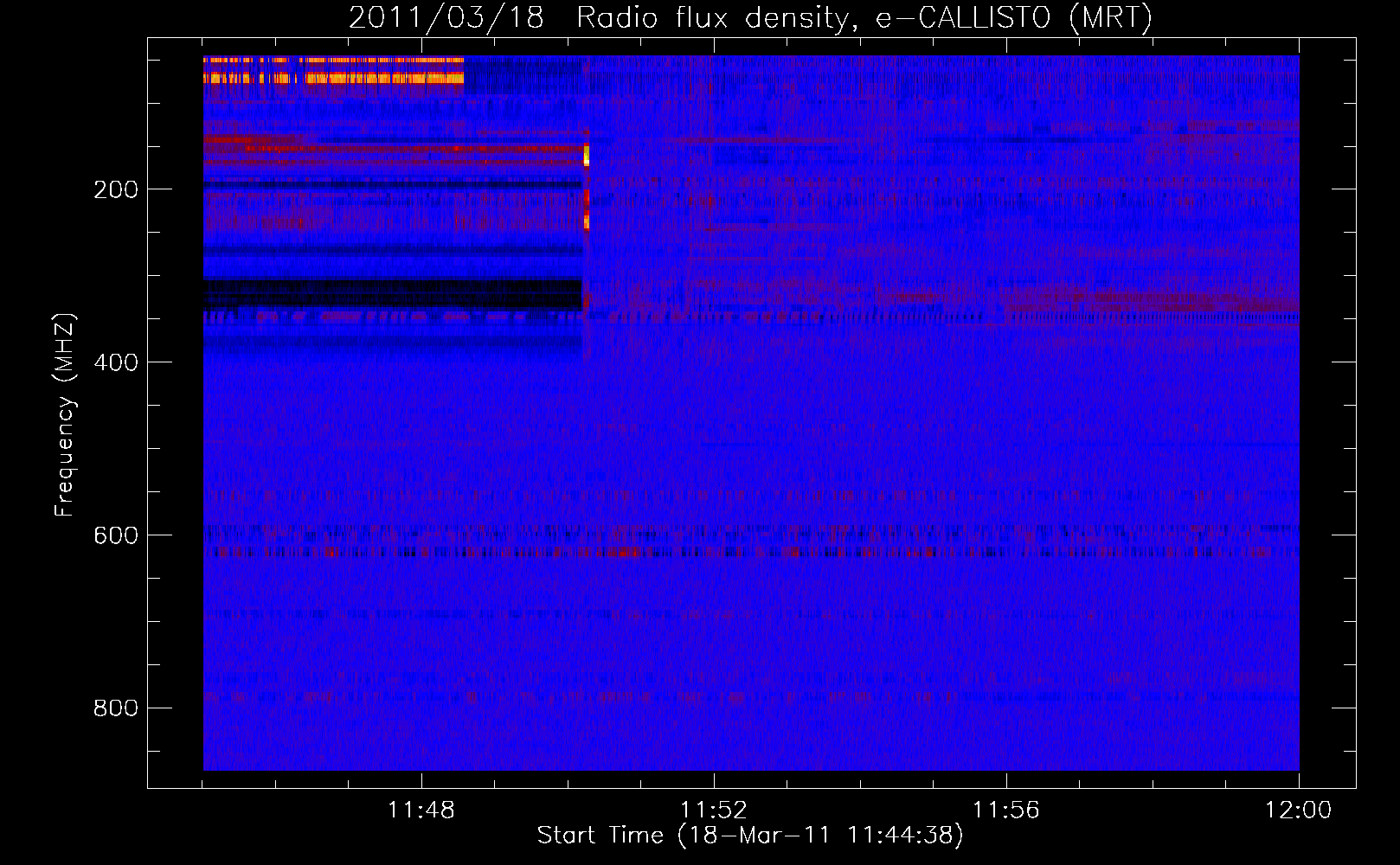The image size is (1400, 865).
Task: Click the plot title '2011/03/18 Radio flux density'
Action: coord(750,17)
